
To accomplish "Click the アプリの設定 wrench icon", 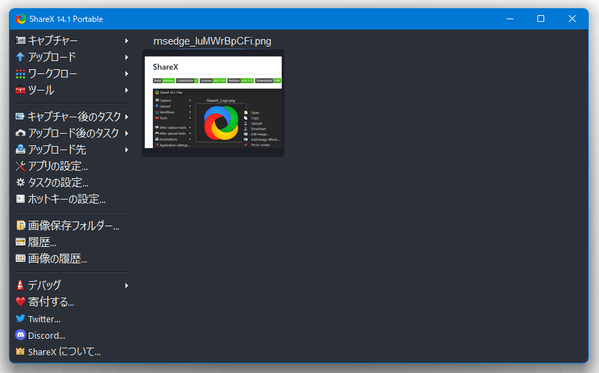I will click(20, 166).
